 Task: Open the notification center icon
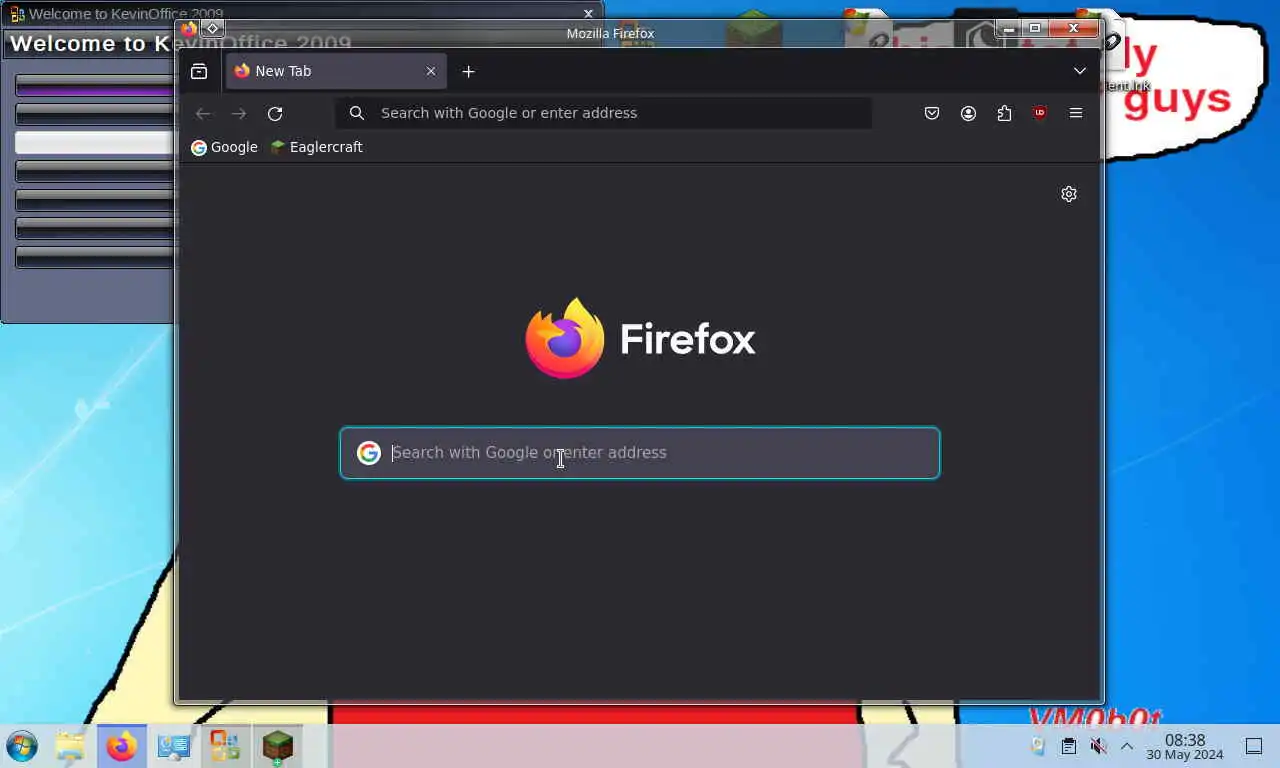[1254, 746]
